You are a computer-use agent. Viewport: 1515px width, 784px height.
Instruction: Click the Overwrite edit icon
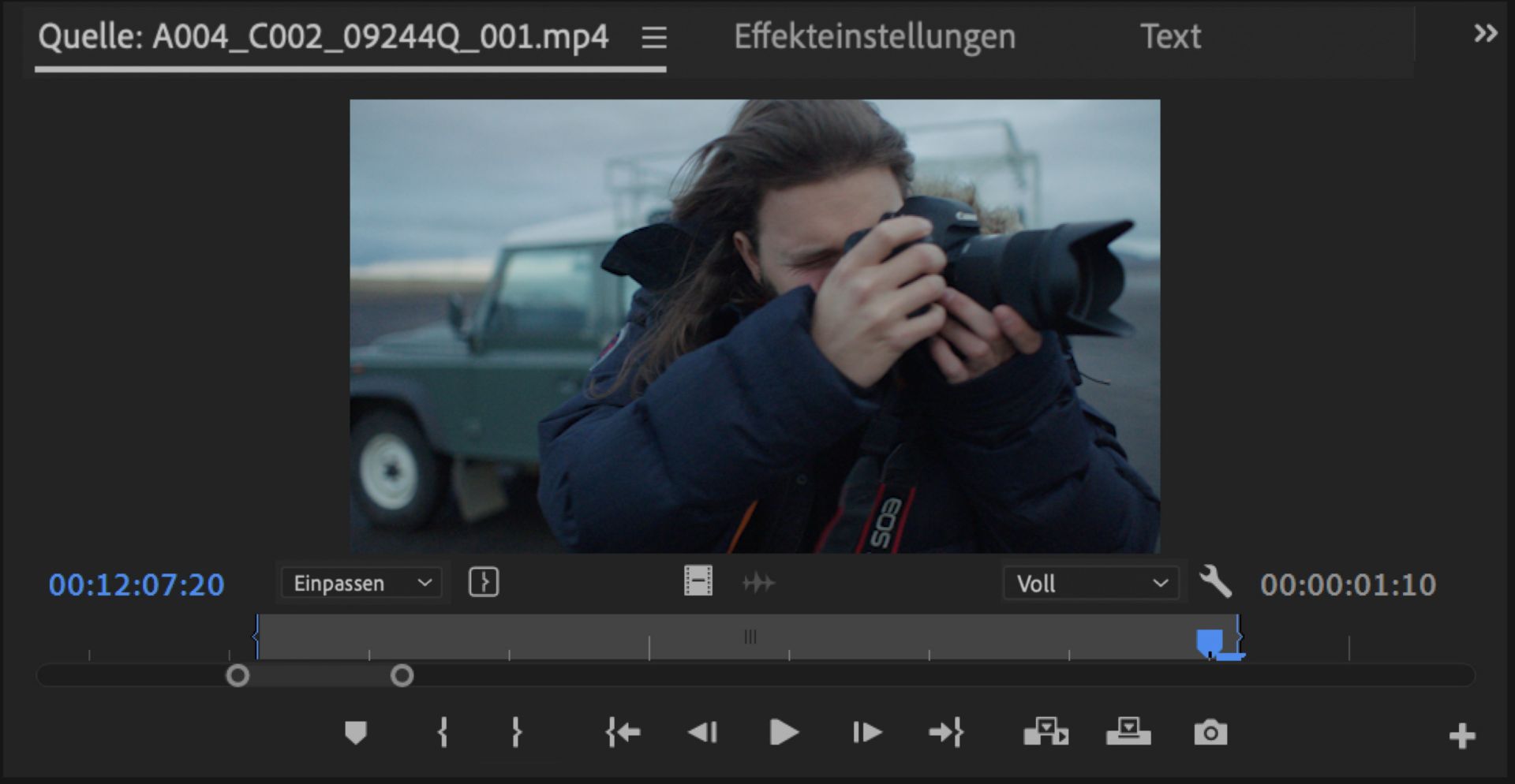pos(1128,733)
